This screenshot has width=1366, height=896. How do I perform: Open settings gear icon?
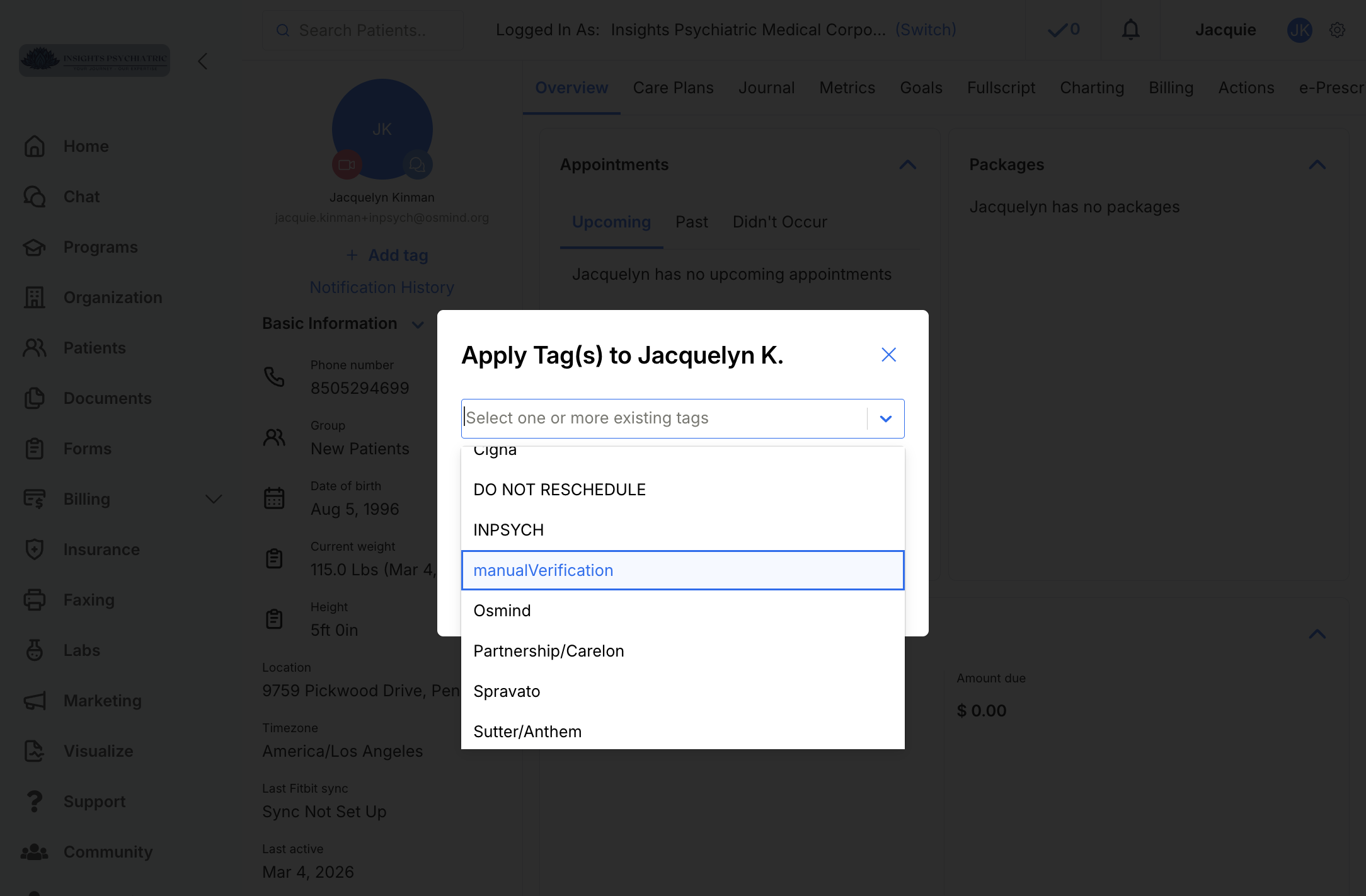coord(1337,30)
